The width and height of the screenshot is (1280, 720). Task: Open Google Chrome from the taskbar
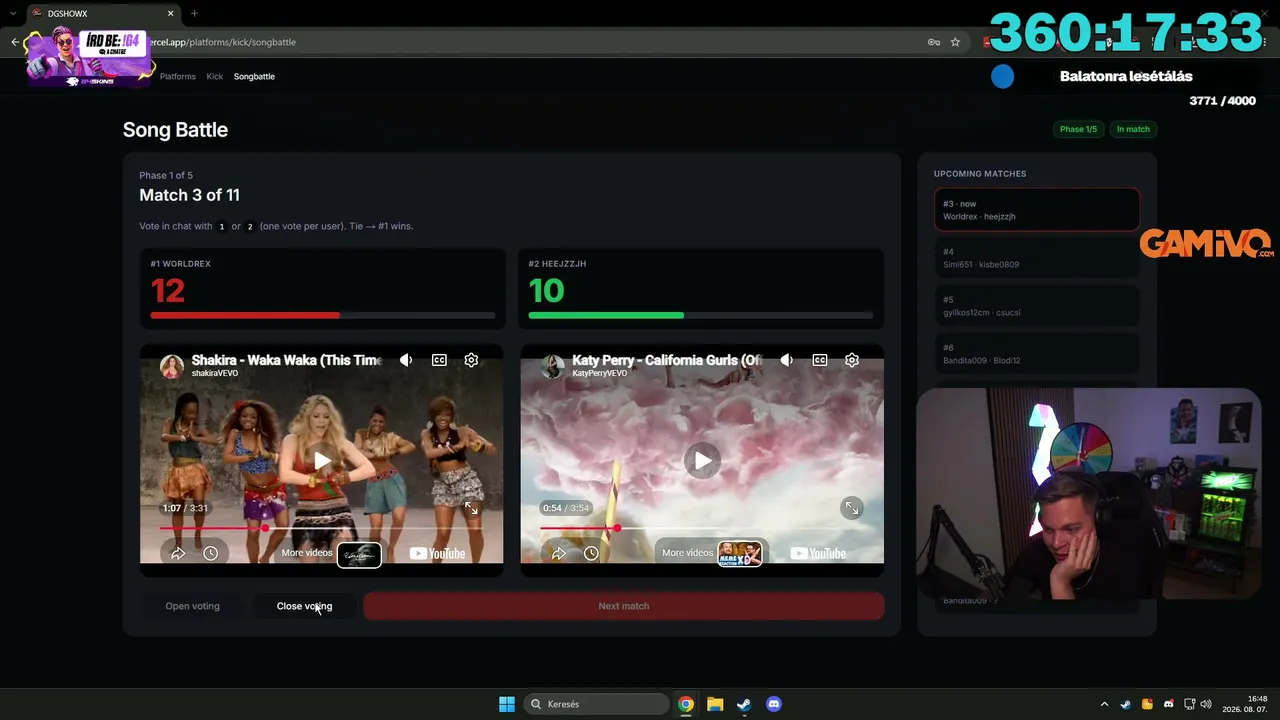(686, 704)
